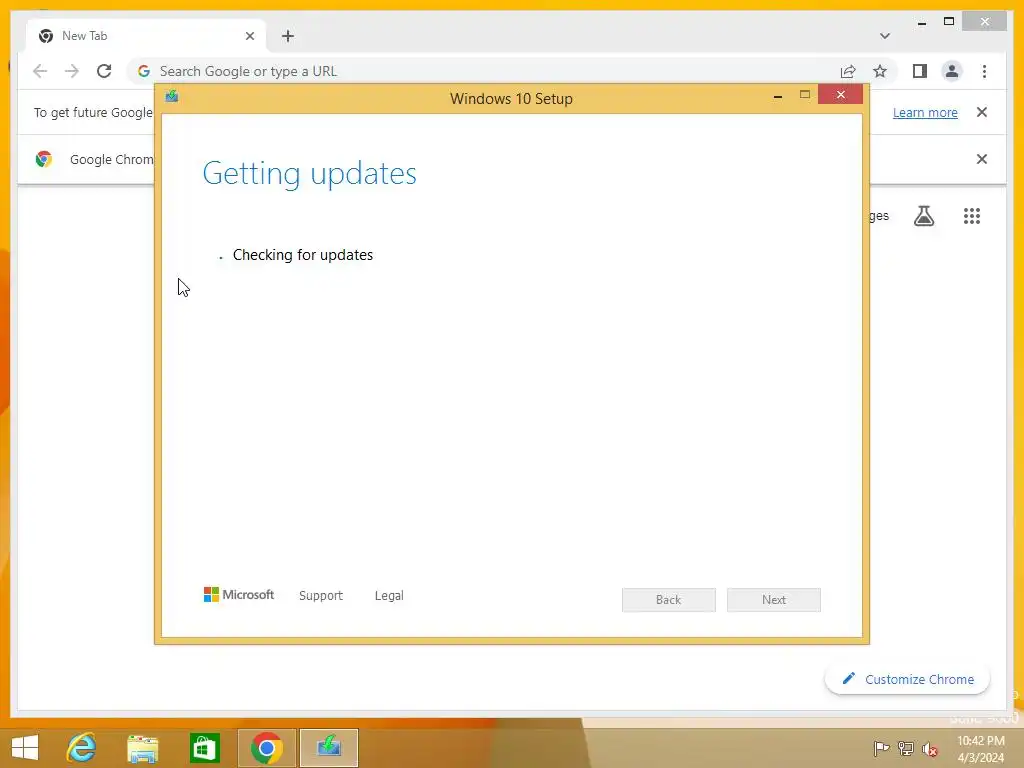Click Customize Chrome button
1024x768 pixels.
907,679
